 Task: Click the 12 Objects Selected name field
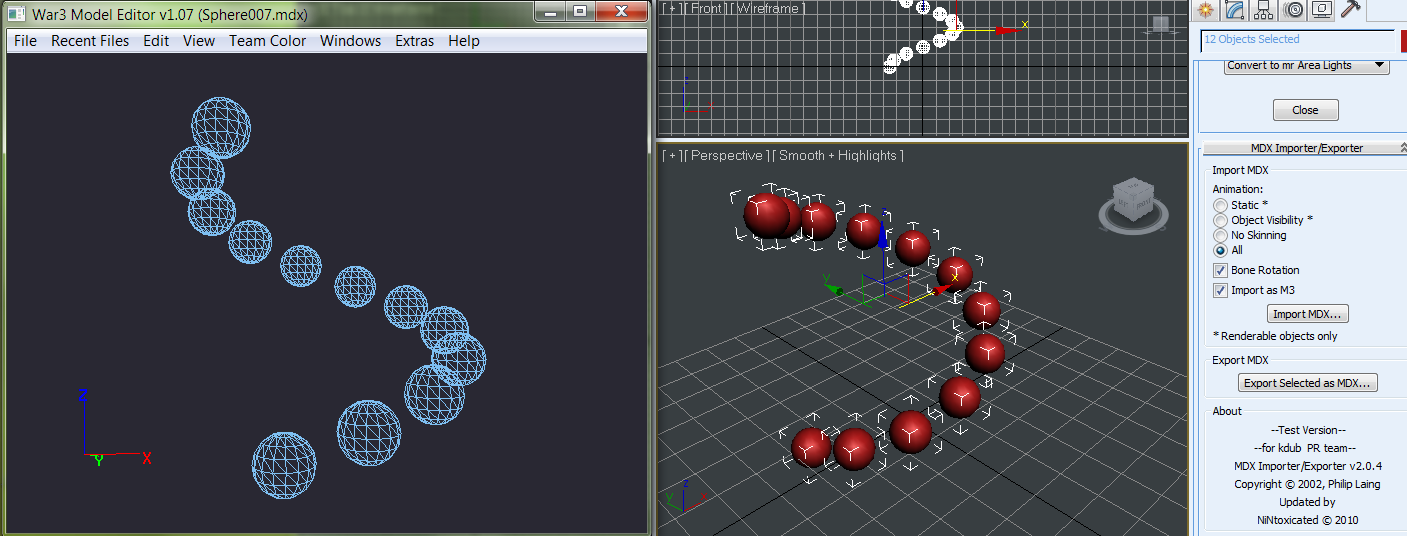[1297, 40]
